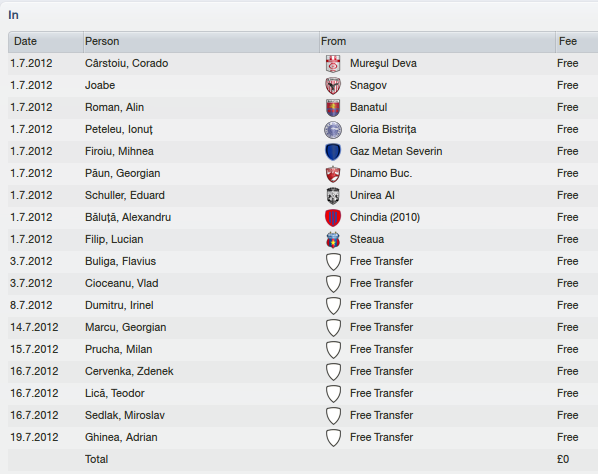
Task: Click the Chindia (2010) red shield icon
Action: (x=333, y=218)
